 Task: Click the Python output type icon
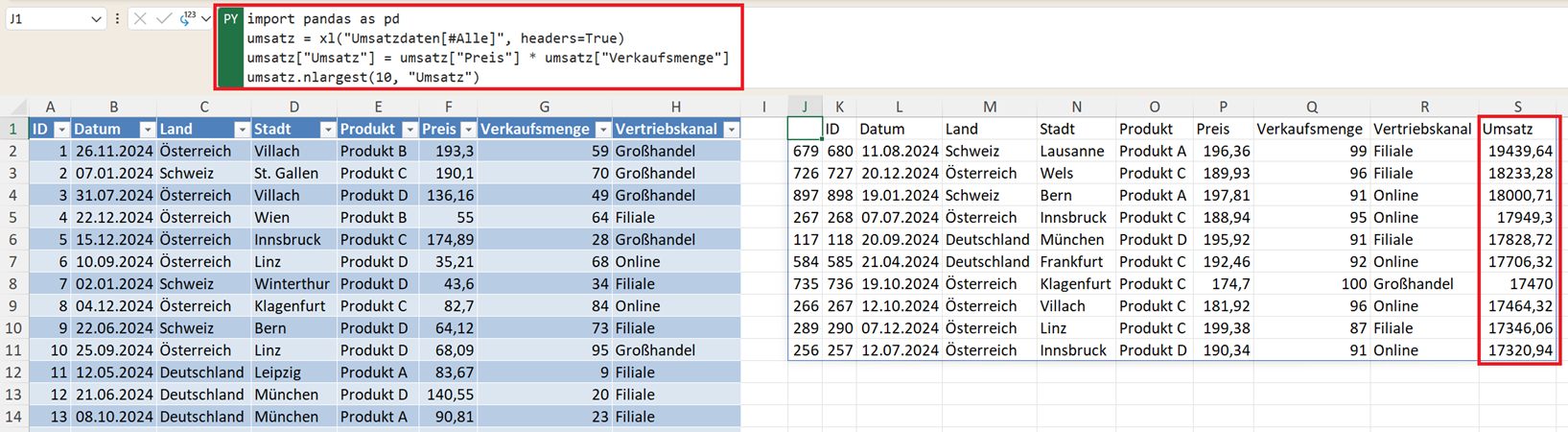point(187,19)
